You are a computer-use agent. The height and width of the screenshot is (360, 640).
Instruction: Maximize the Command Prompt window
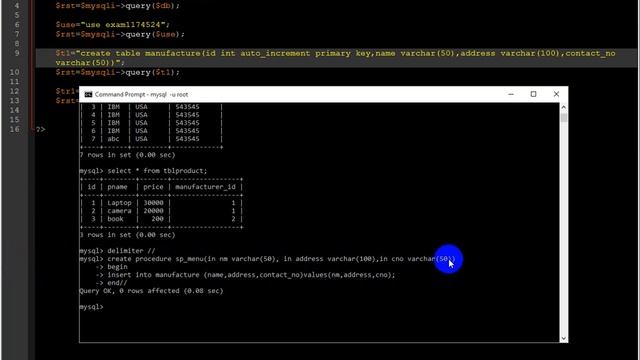(x=533, y=94)
